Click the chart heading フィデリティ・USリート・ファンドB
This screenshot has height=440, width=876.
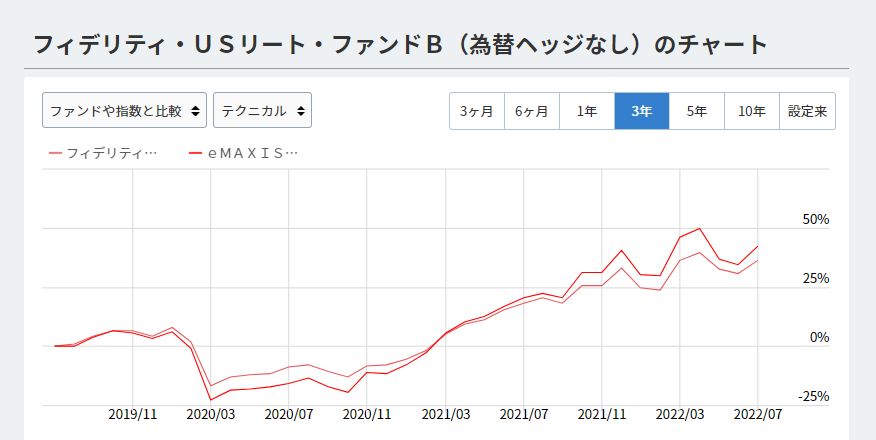[400, 45]
